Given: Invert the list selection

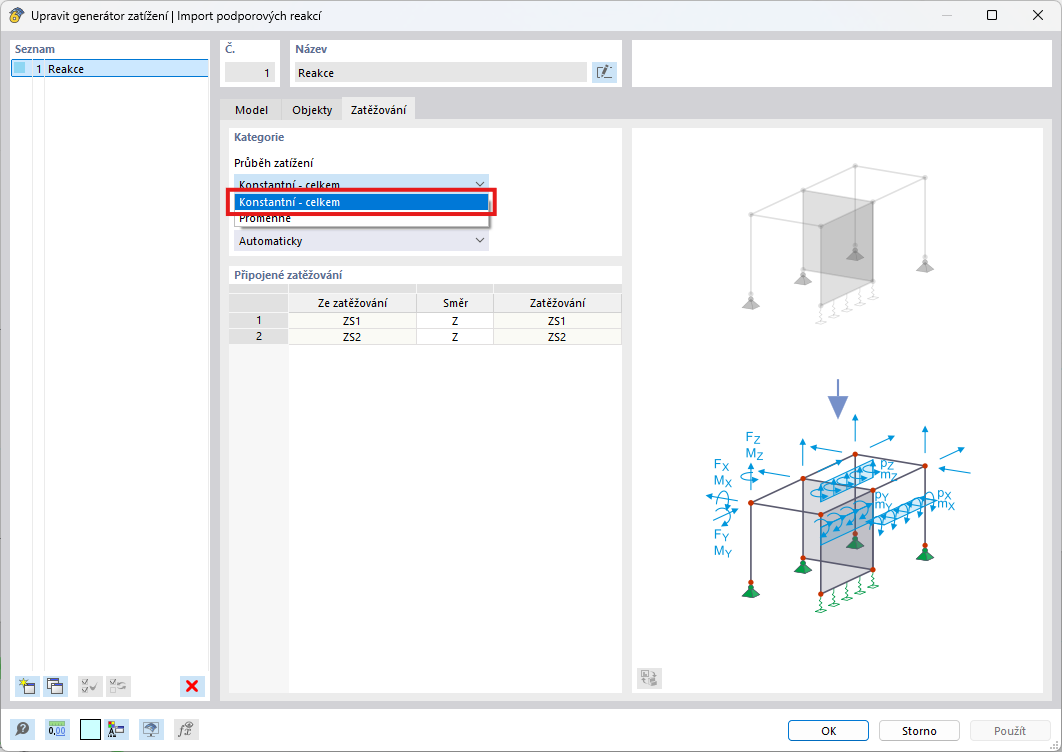Looking at the screenshot, I should click(119, 686).
